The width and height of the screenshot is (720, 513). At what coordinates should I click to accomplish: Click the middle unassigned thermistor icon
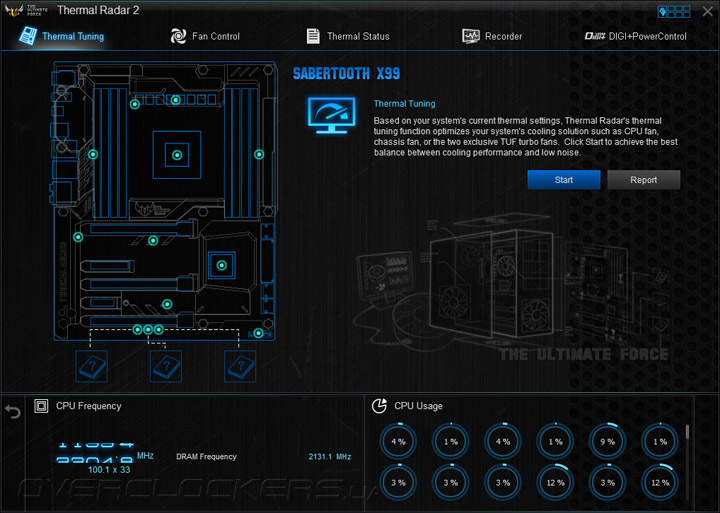[166, 366]
